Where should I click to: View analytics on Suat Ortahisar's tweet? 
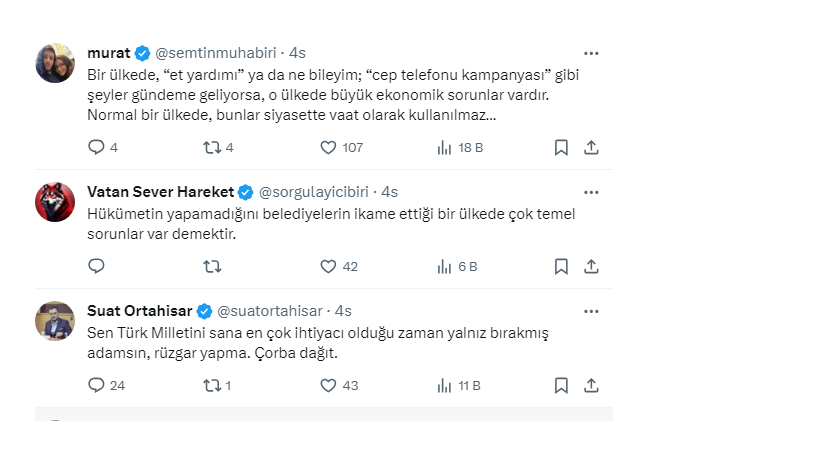(x=445, y=385)
